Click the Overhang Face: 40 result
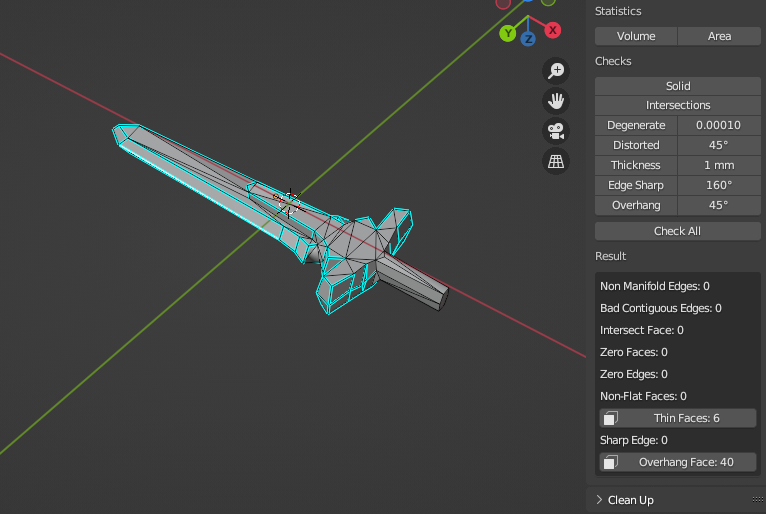766x514 pixels. [678, 462]
